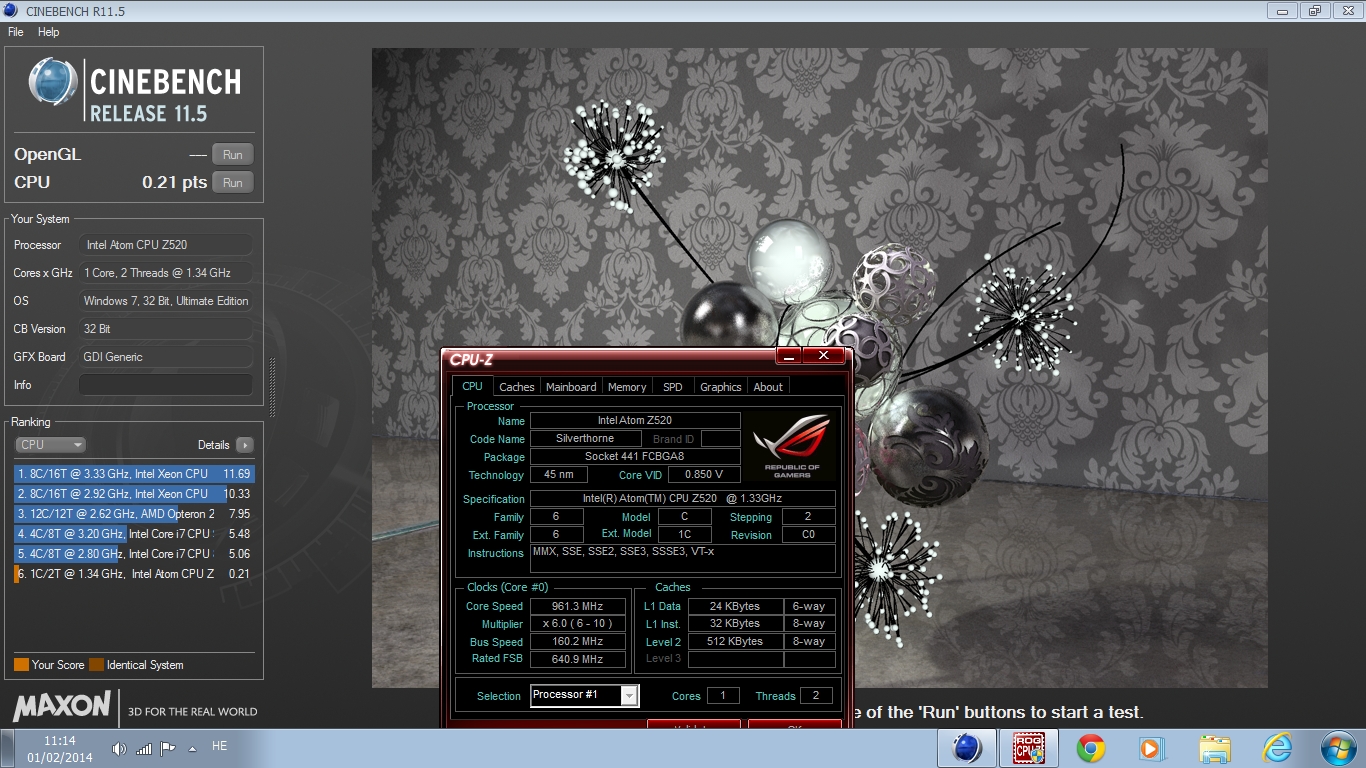Click the Code Name value Silverthorne
Screen dimensions: 1366x768
pos(585,439)
